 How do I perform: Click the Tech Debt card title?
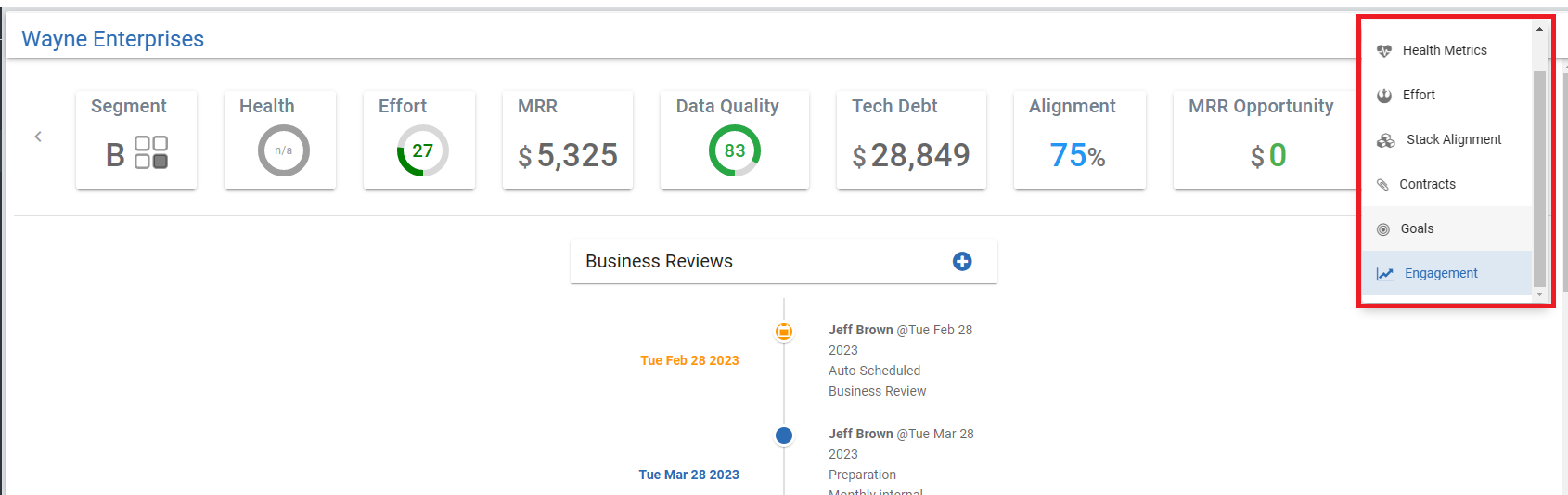pyautogui.click(x=894, y=106)
